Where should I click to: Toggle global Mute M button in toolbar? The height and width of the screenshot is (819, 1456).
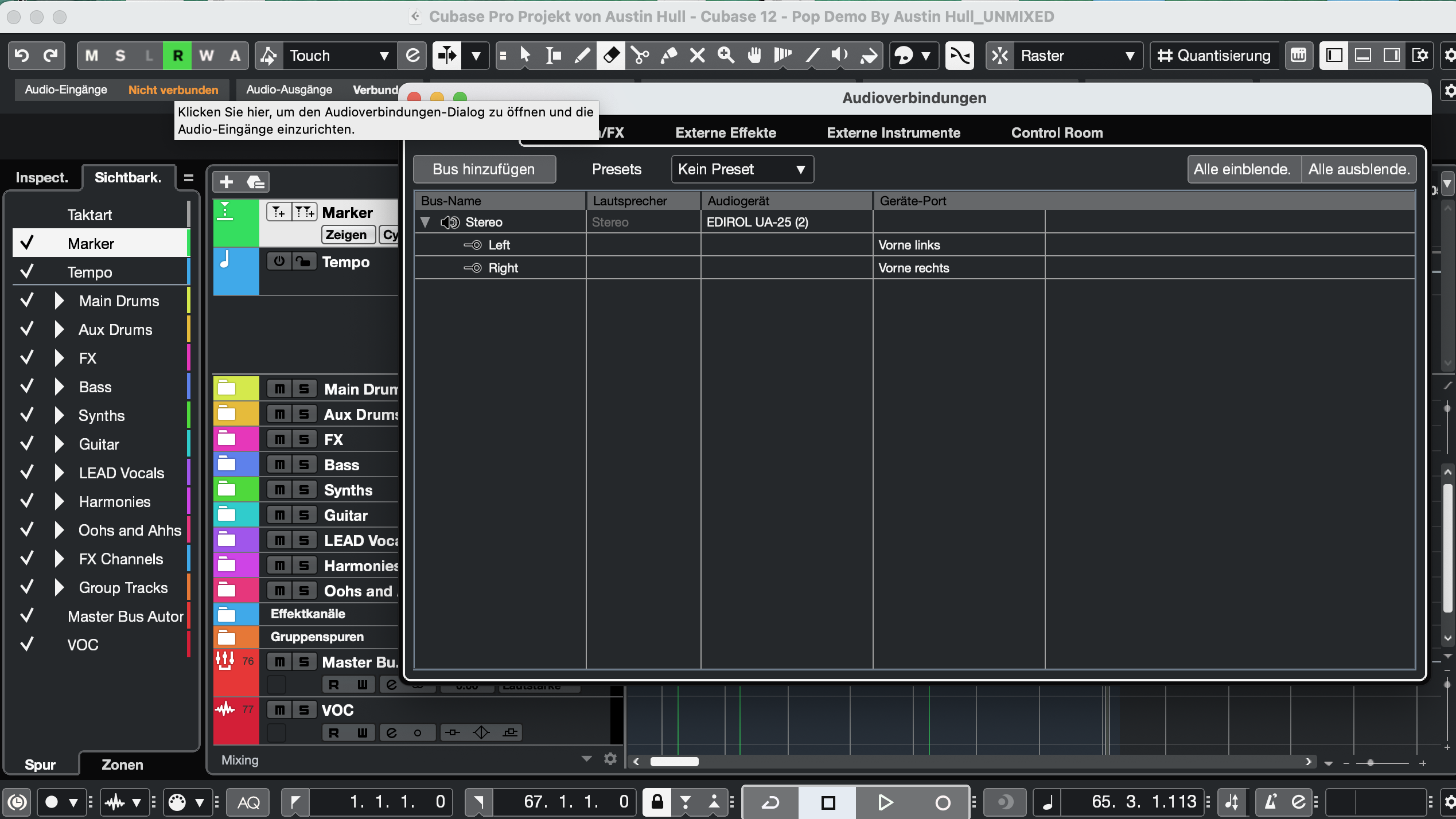tap(92, 56)
